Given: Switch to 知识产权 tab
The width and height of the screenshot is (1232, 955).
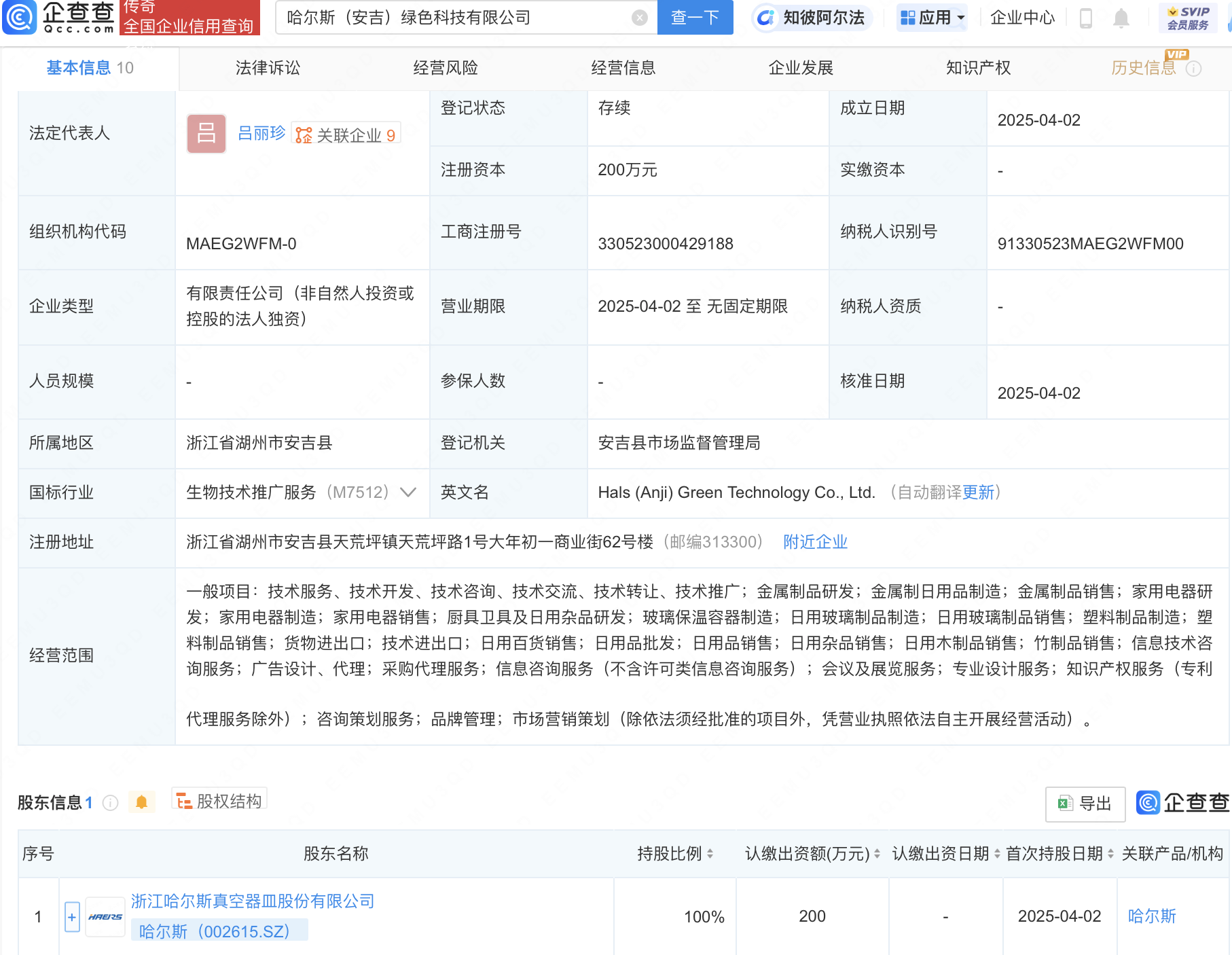Looking at the screenshot, I should click(x=979, y=68).
